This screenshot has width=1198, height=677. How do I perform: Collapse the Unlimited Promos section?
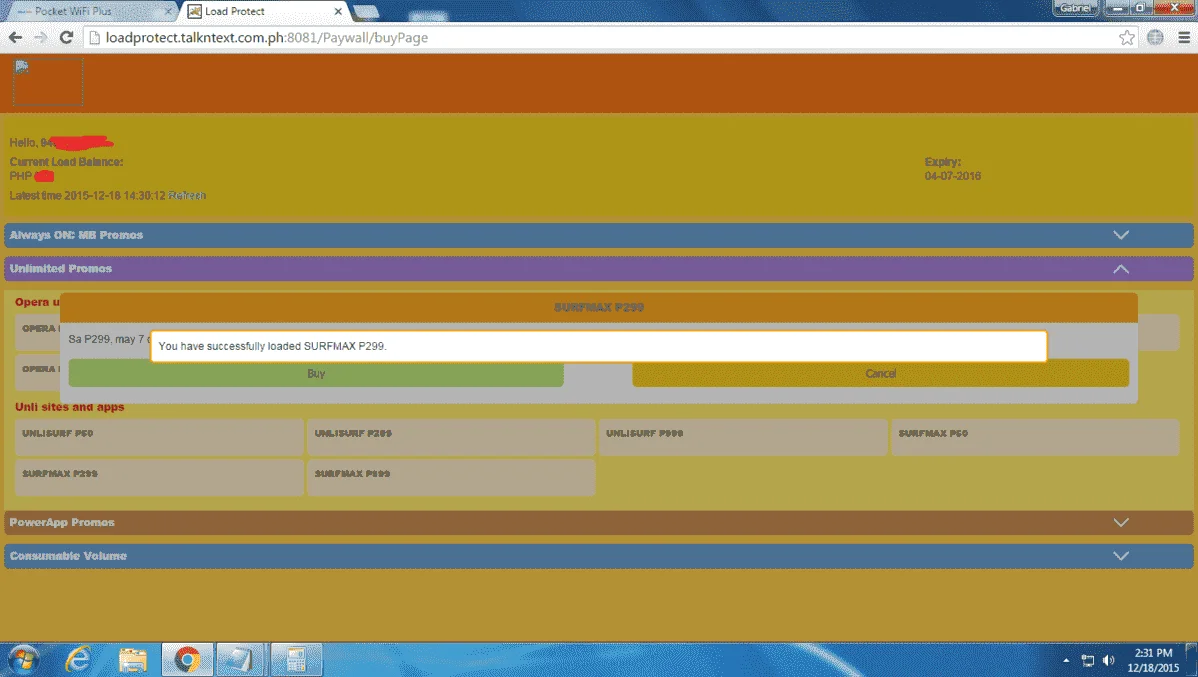pyautogui.click(x=598, y=269)
